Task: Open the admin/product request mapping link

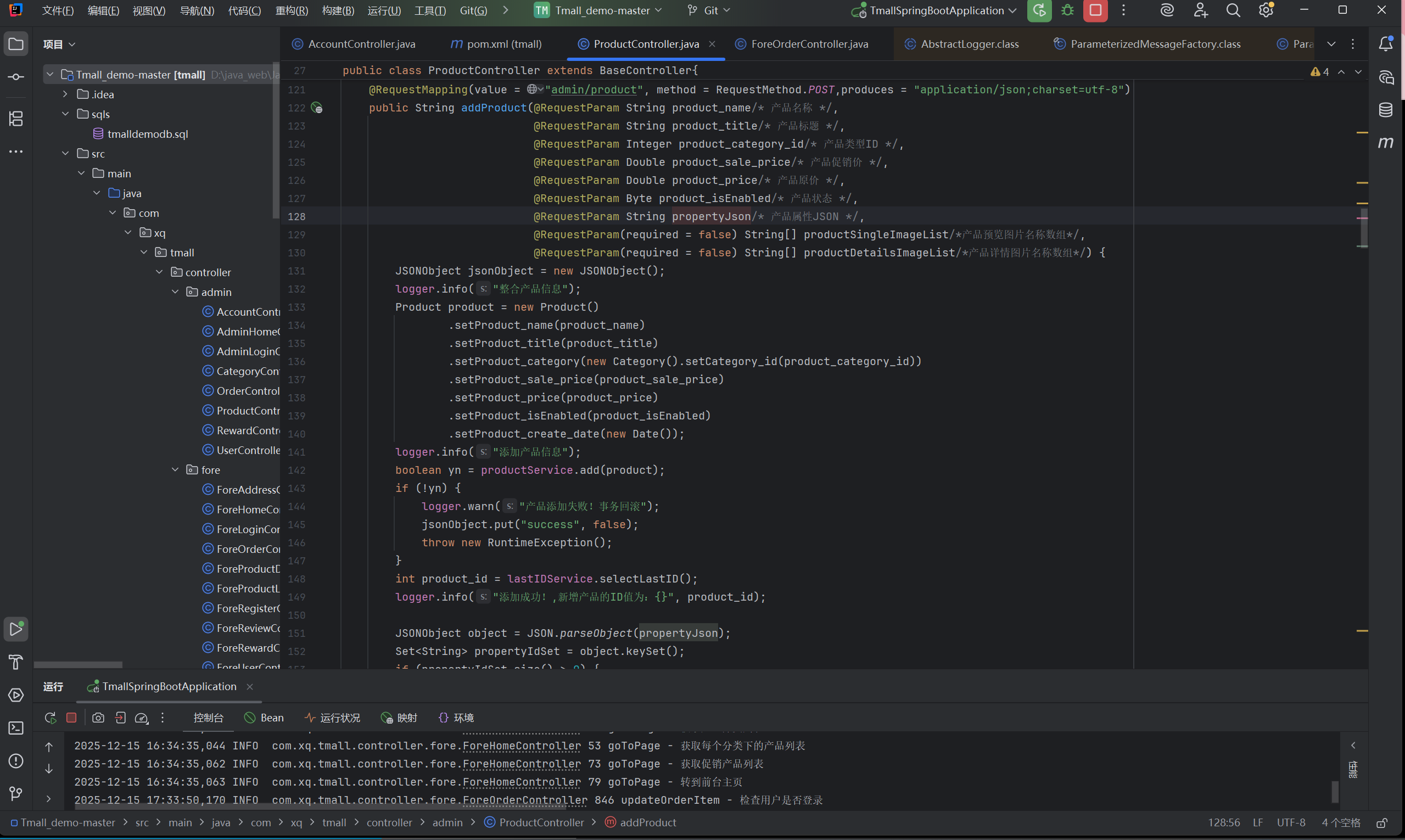Action: [594, 89]
